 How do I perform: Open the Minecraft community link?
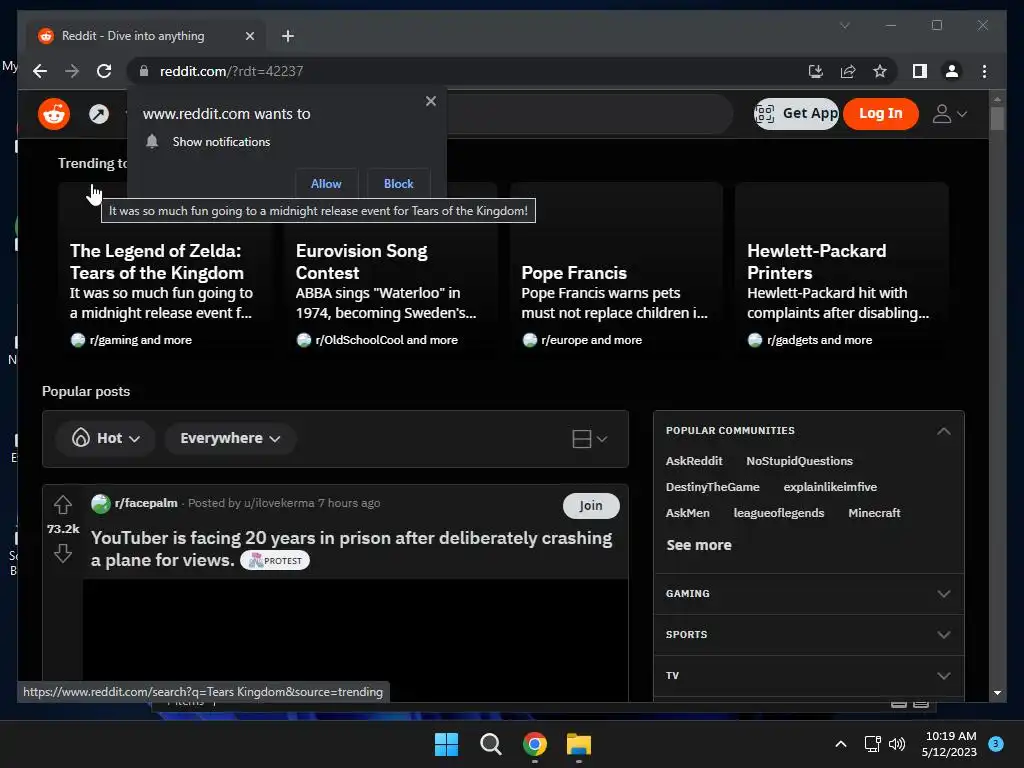pyautogui.click(x=874, y=513)
